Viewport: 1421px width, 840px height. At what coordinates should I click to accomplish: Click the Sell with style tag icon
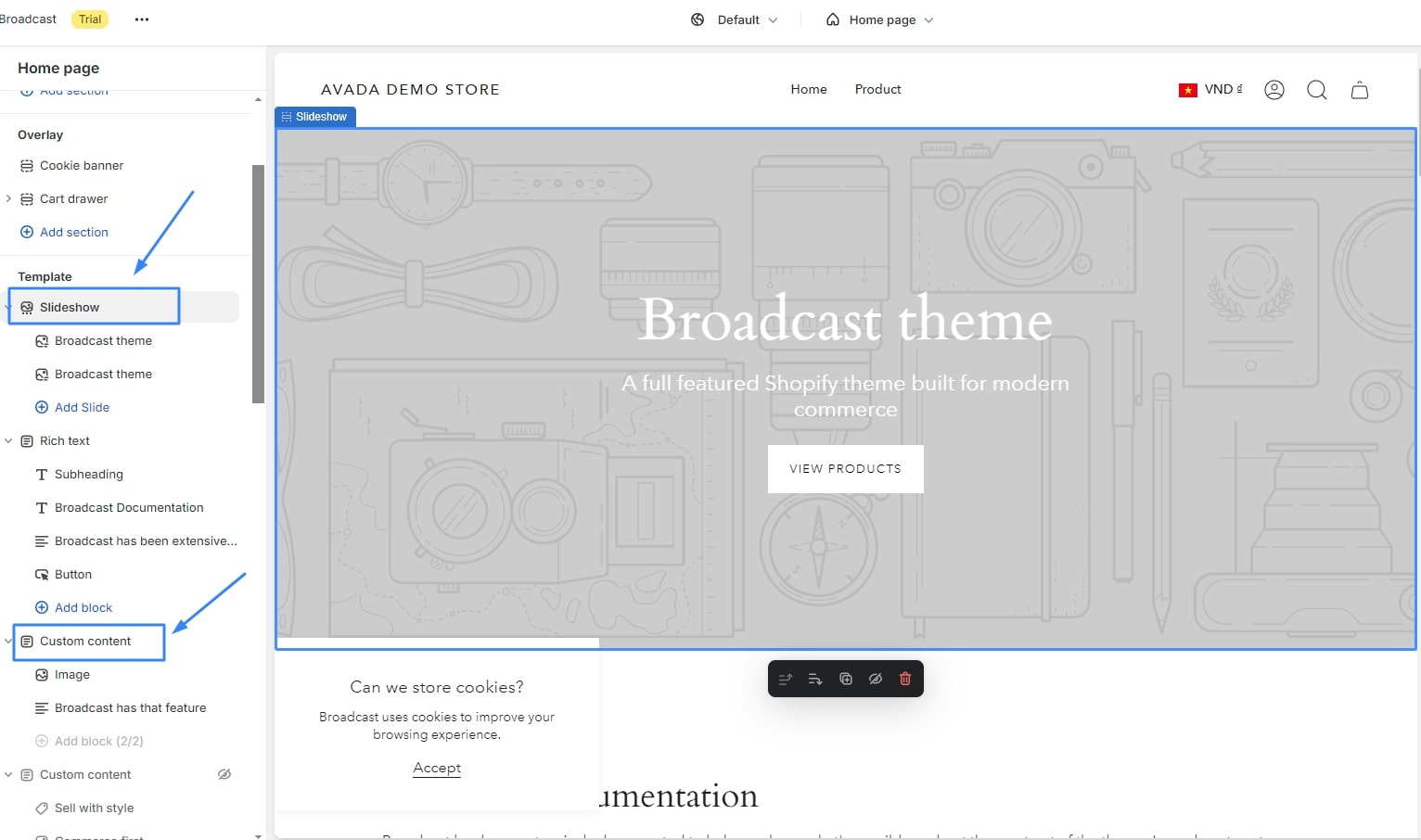tap(42, 808)
